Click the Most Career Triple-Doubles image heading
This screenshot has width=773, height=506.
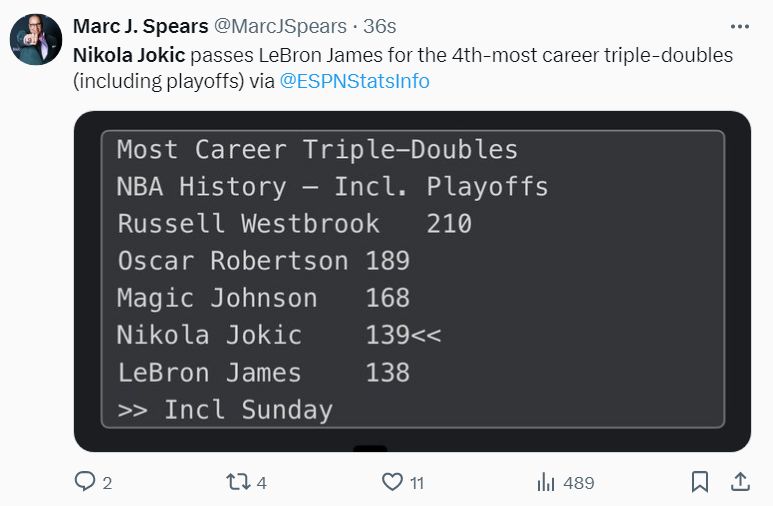tap(317, 149)
